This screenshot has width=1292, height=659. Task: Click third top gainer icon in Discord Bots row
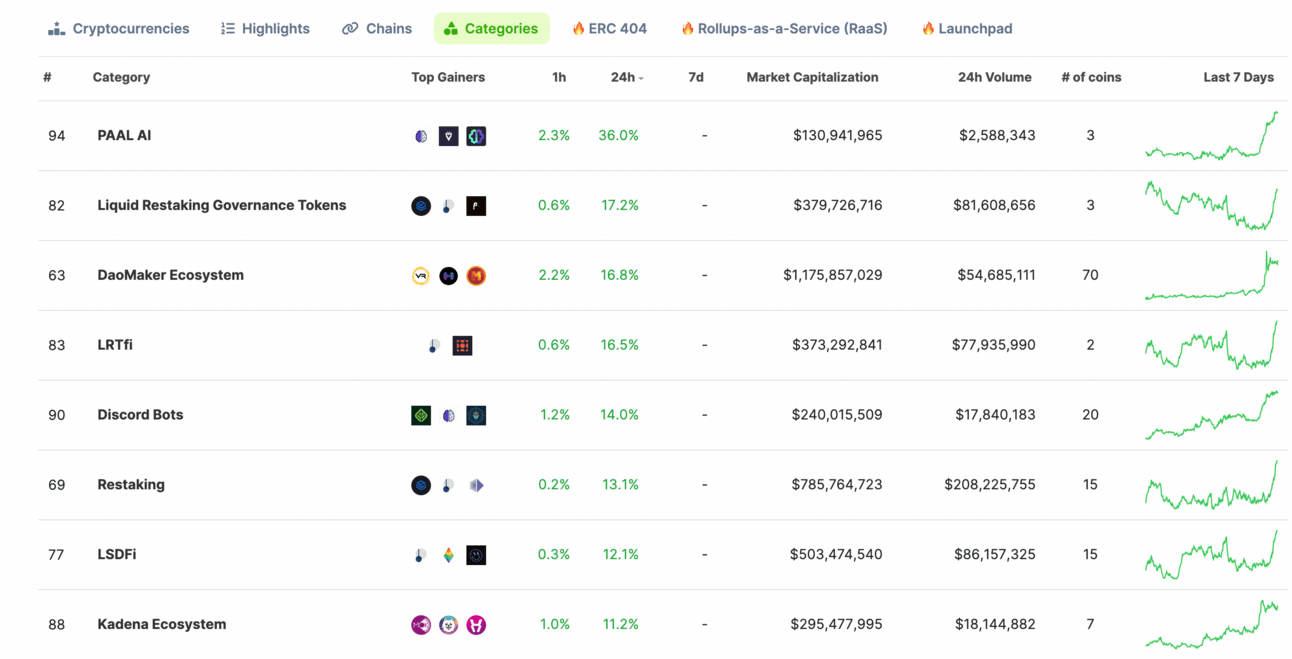coord(476,415)
